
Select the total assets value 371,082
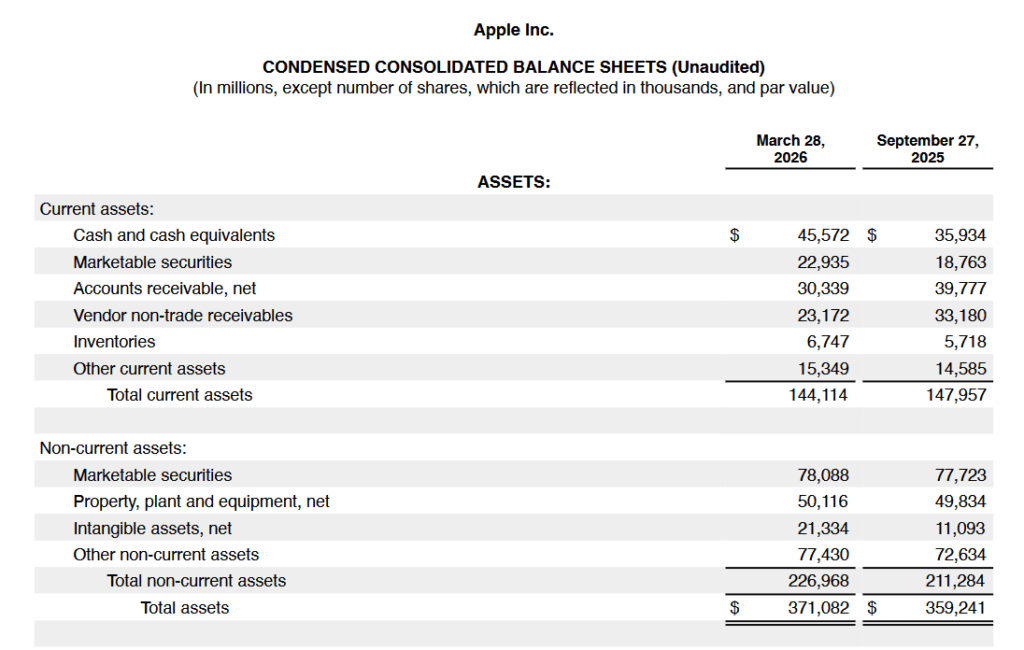coord(818,608)
